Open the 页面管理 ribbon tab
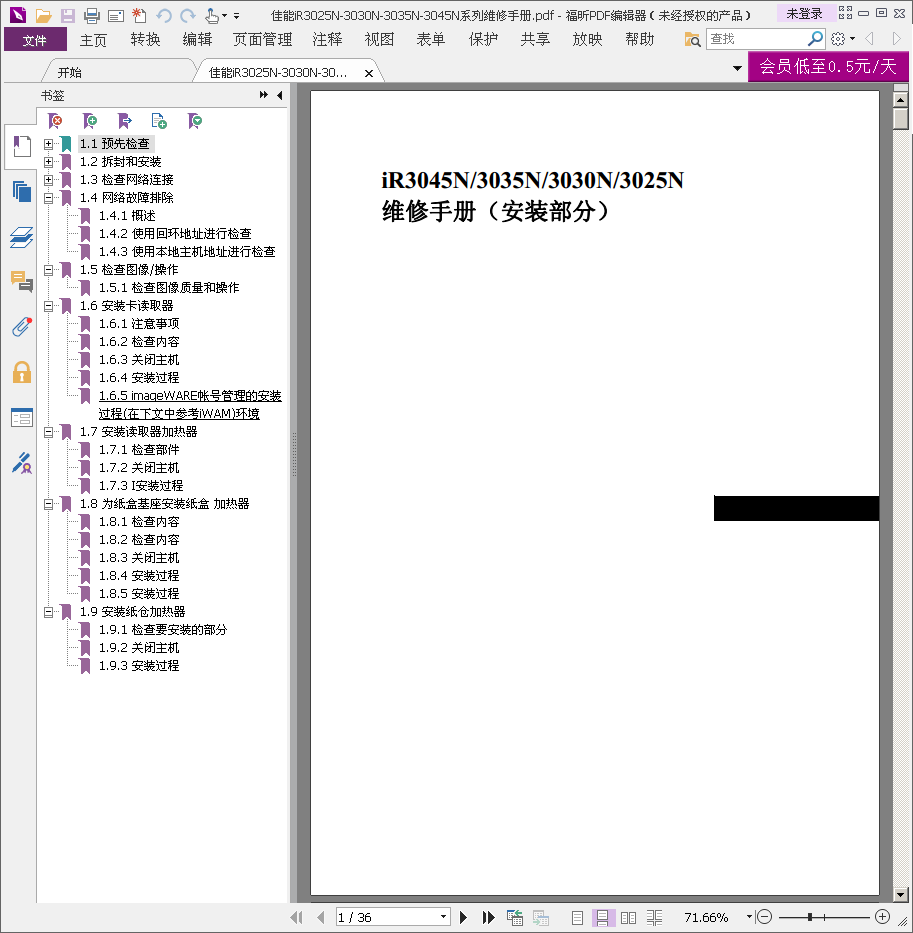The height and width of the screenshot is (933, 913). coord(262,40)
